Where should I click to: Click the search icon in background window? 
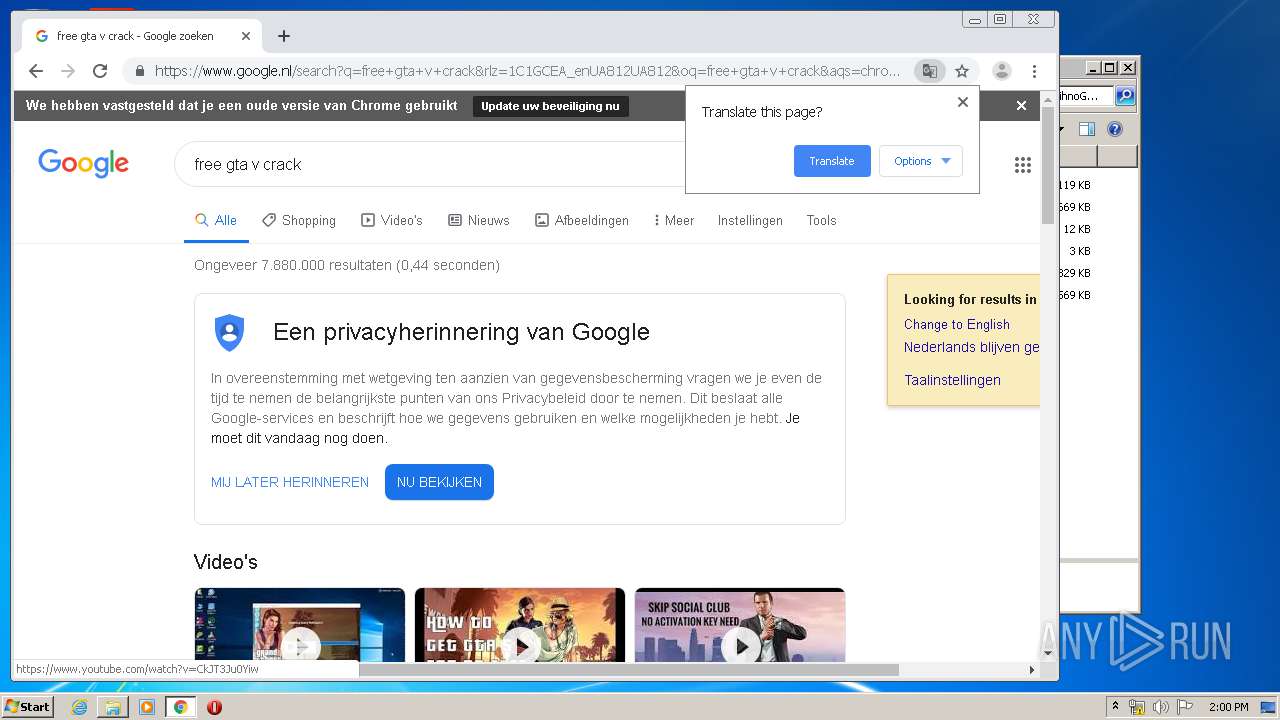click(x=1125, y=96)
